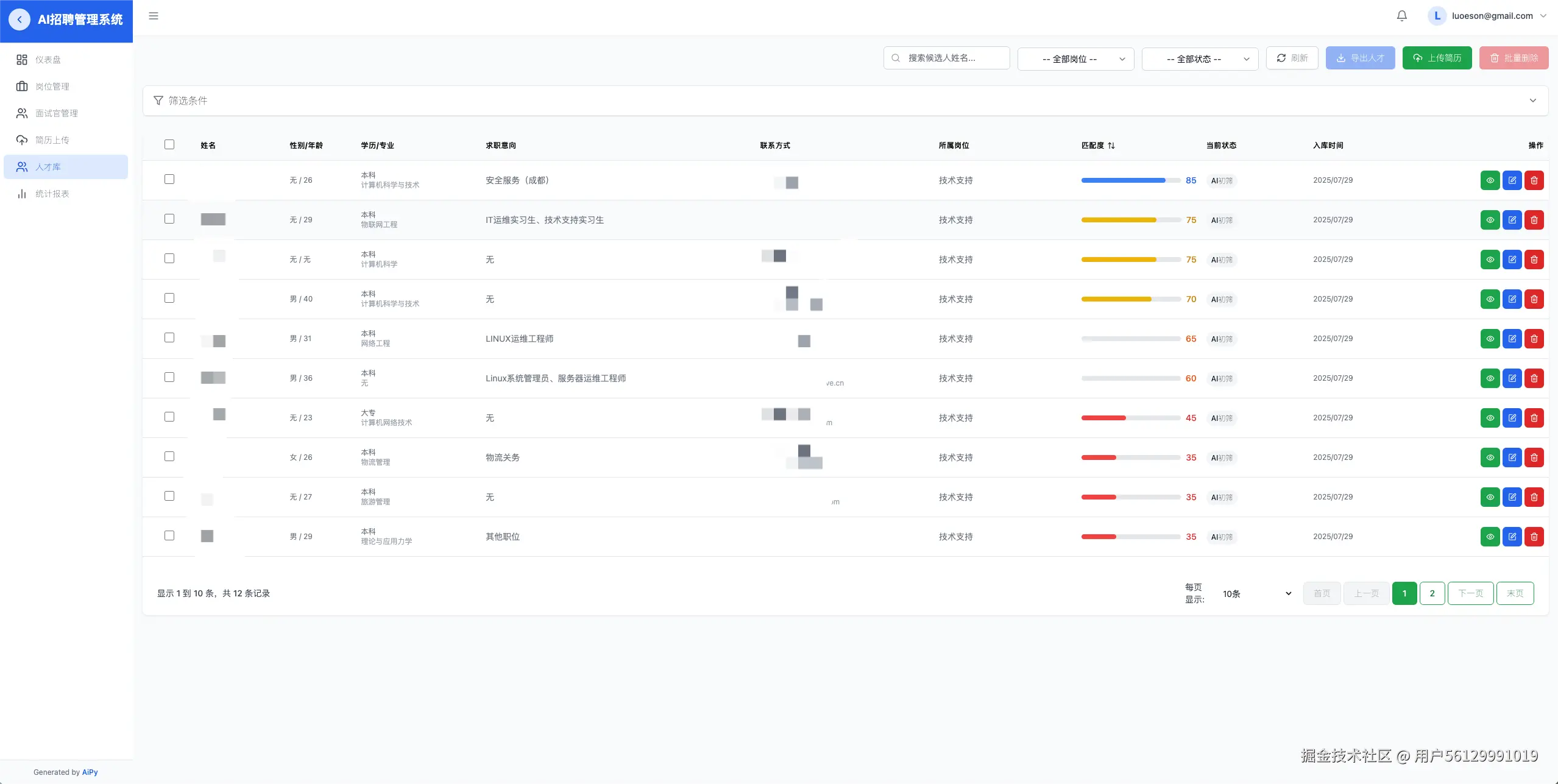1558x784 pixels.
Task: Open 岗位管理 in the sidebar
Action: pyautogui.click(x=52, y=87)
